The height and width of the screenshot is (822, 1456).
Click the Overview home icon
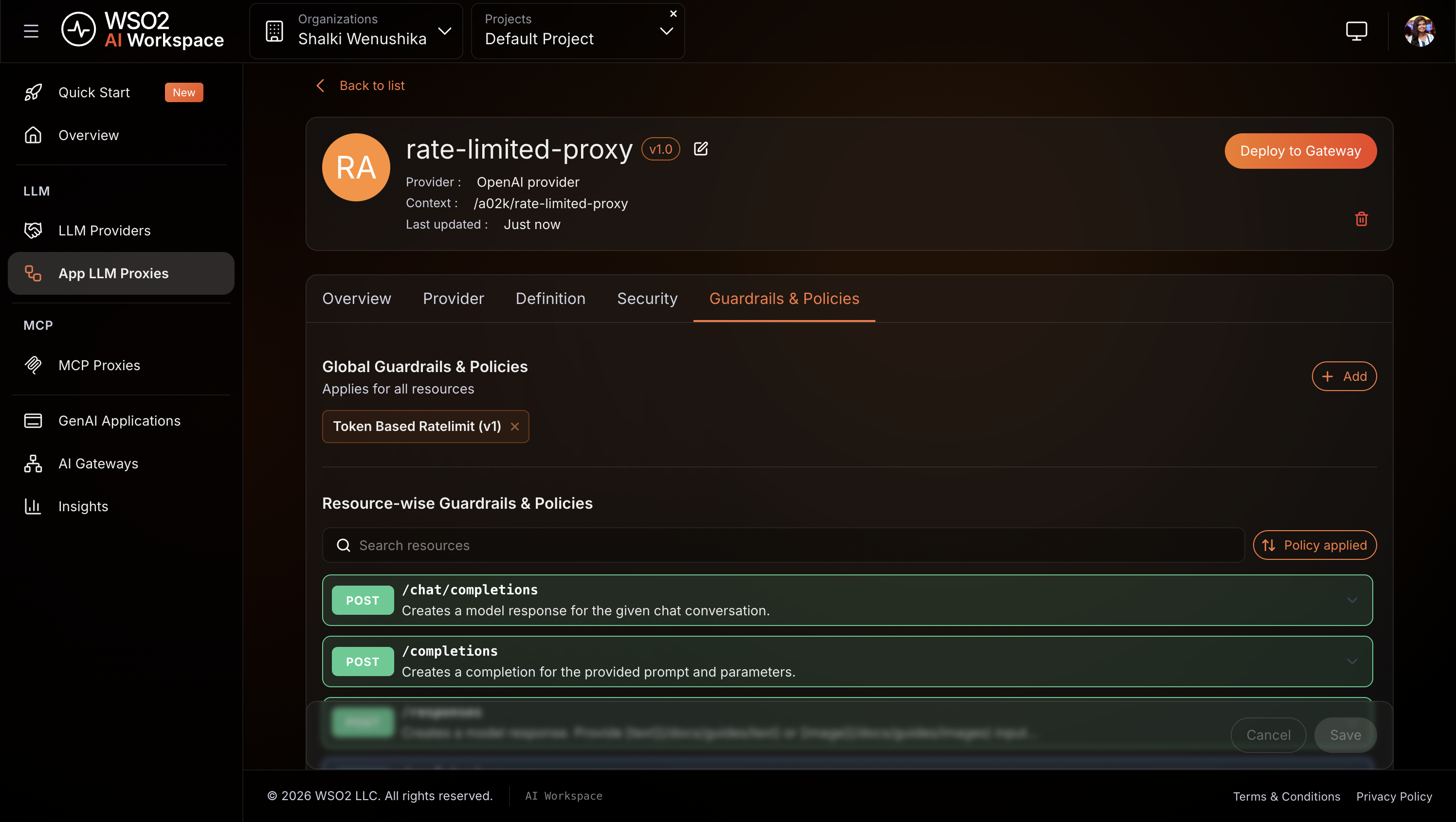click(x=33, y=135)
